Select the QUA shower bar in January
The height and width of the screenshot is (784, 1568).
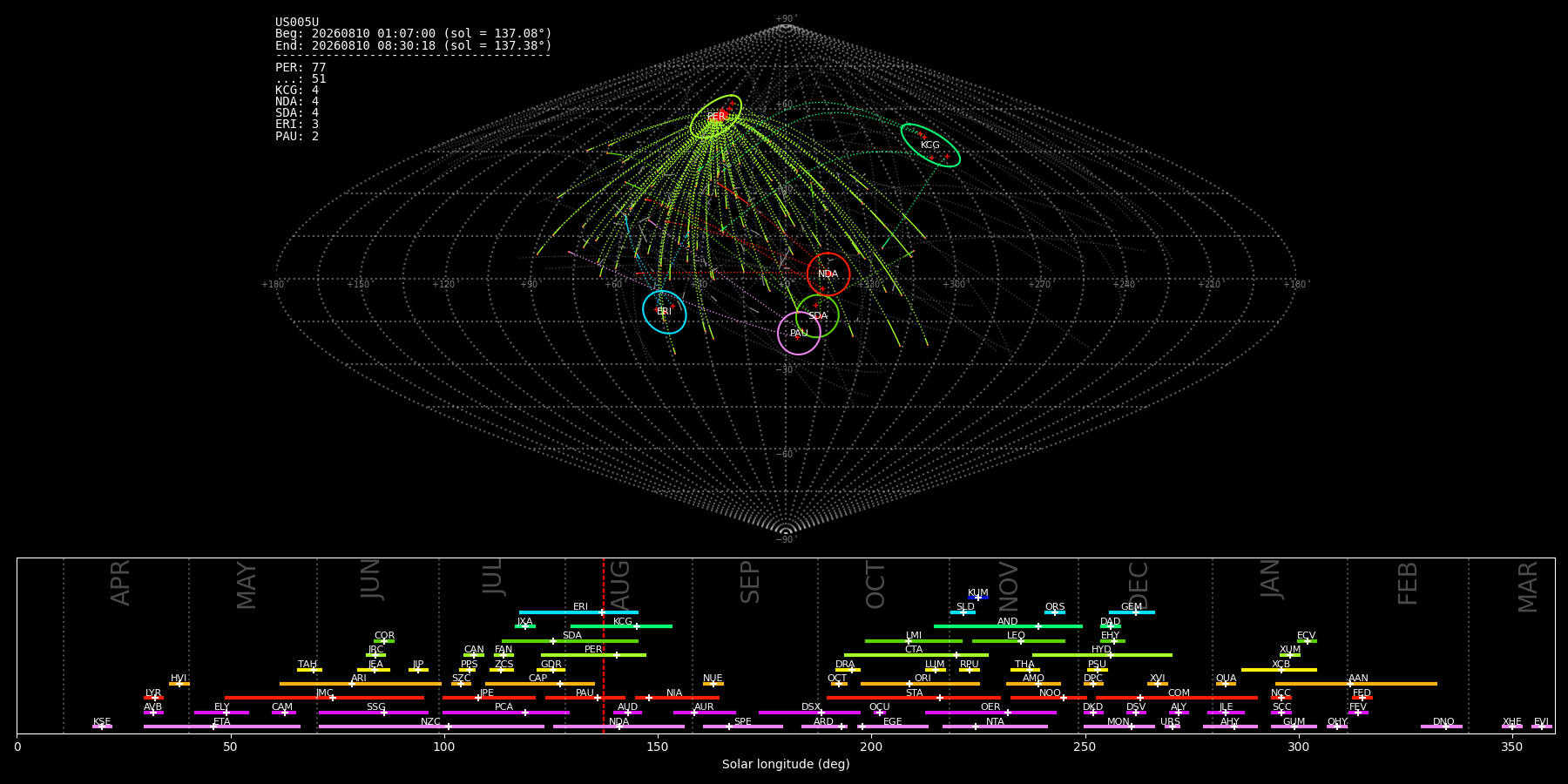click(1226, 684)
